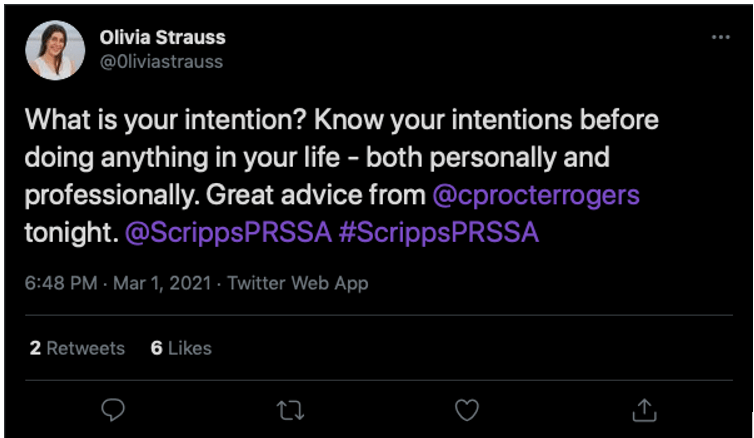Viewport: 754px width, 438px height.
Task: Click Olivia Strauss's profile picture
Action: point(52,50)
